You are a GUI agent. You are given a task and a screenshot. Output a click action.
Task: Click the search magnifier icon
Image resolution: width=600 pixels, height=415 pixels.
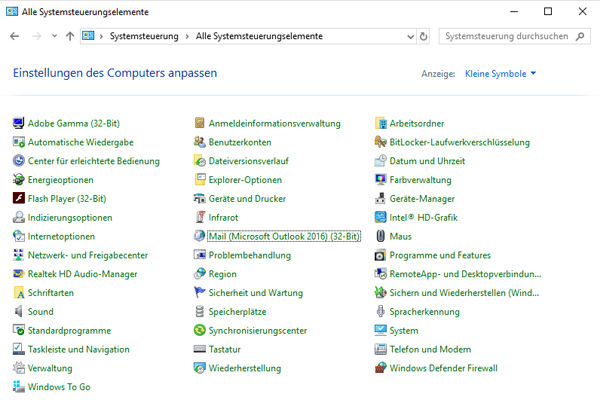pyautogui.click(x=580, y=36)
